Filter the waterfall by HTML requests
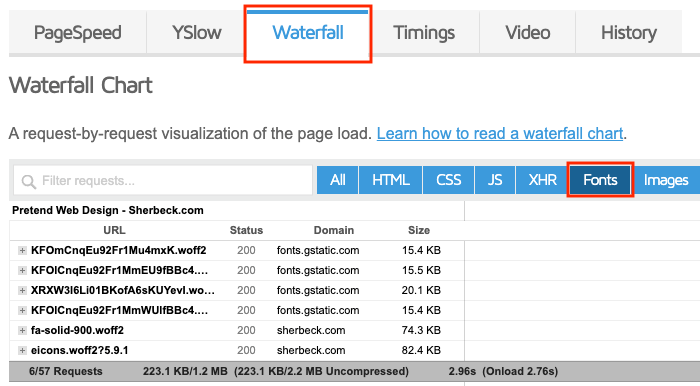The height and width of the screenshot is (386, 700). [x=391, y=180]
